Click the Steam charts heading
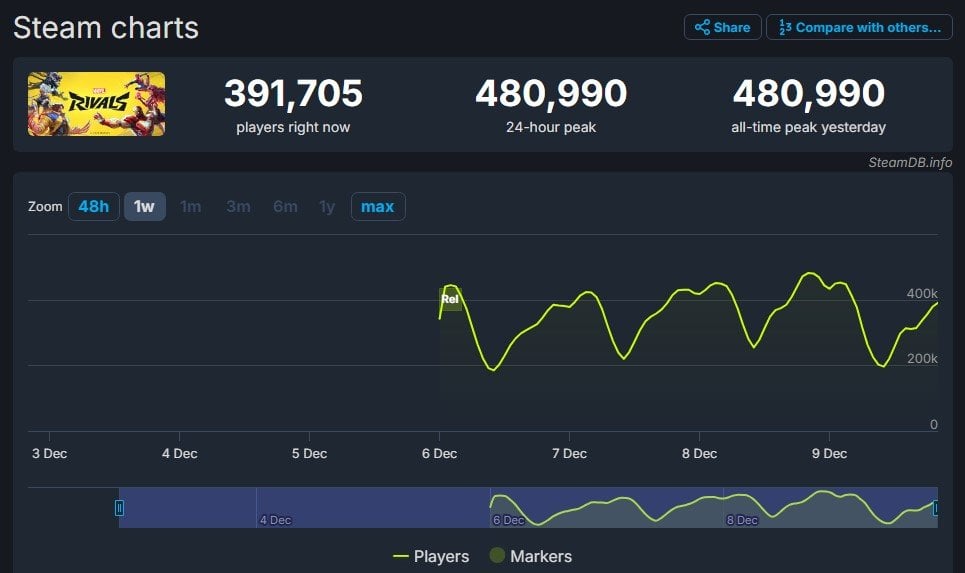 point(106,28)
